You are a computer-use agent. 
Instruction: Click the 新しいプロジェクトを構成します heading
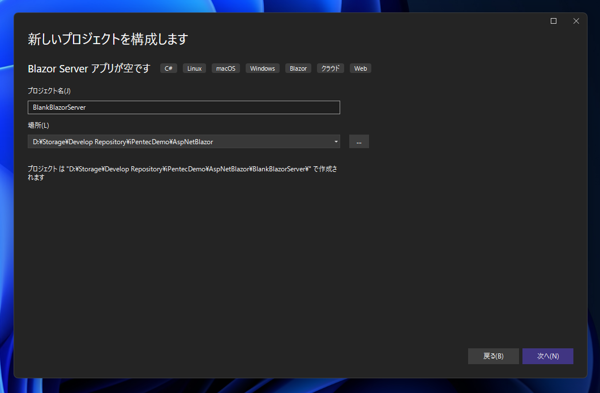click(108, 39)
